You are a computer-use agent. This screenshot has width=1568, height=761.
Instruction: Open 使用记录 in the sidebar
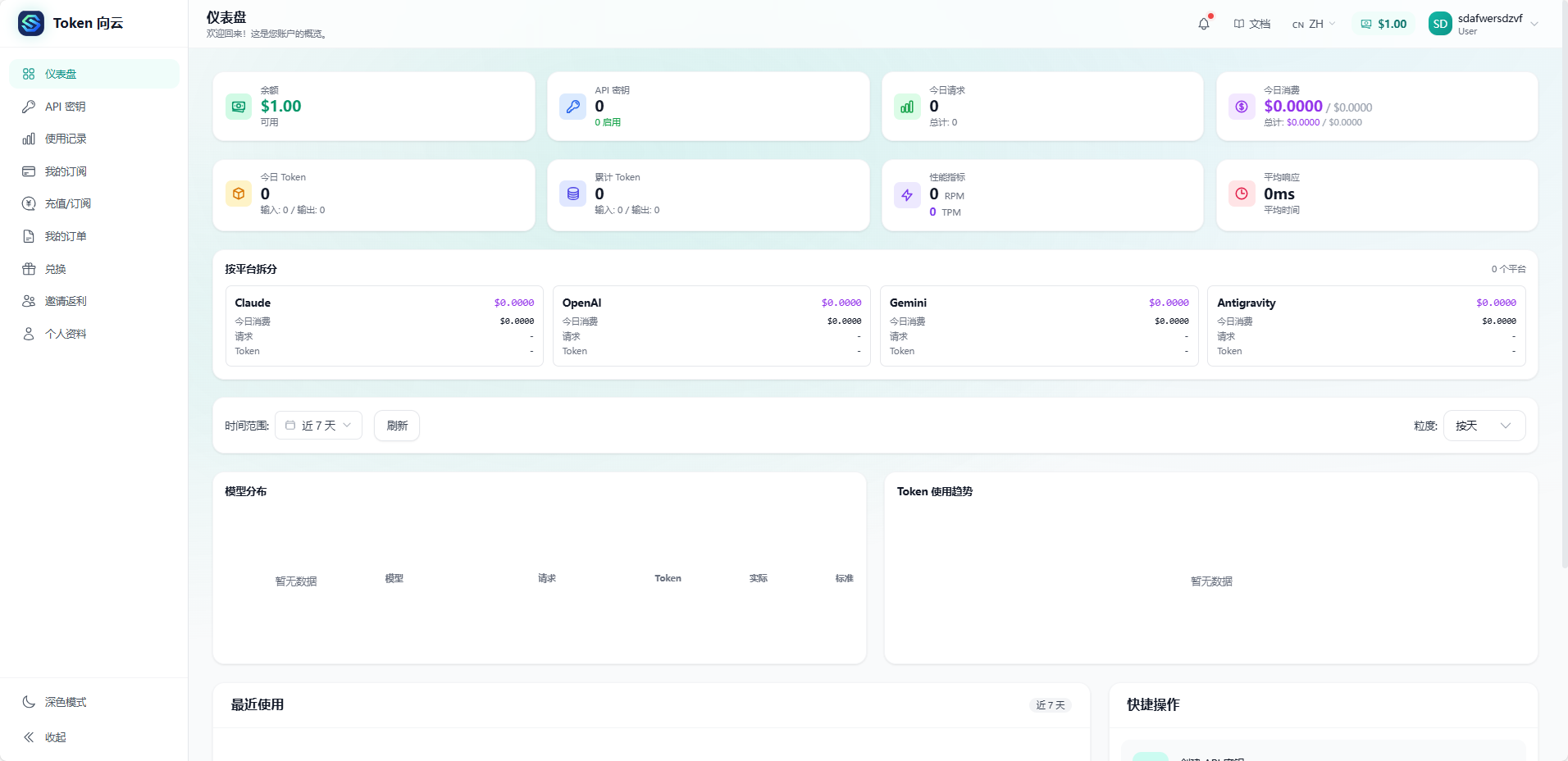tap(94, 139)
